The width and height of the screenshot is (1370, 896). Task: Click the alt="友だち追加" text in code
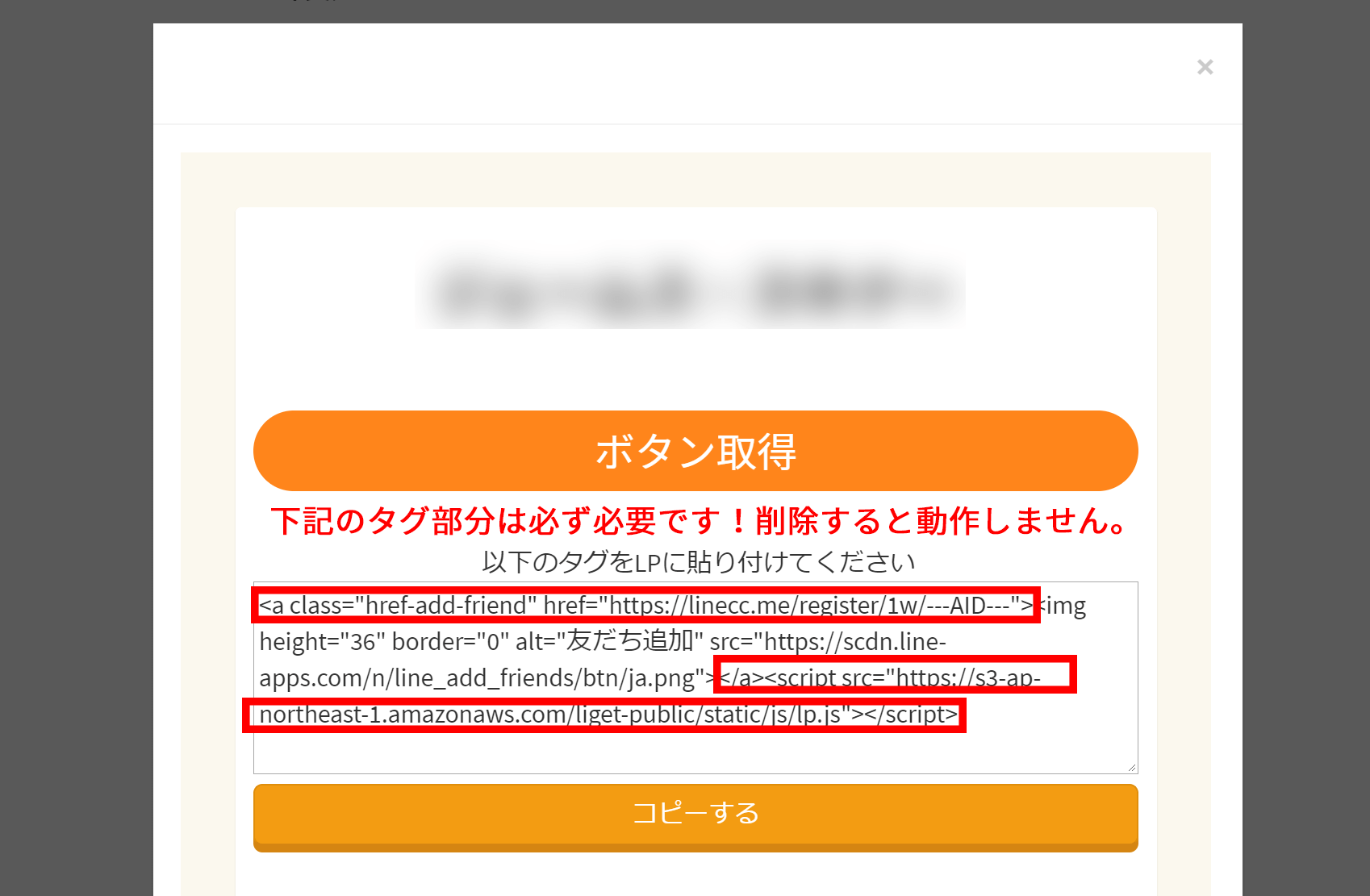(x=609, y=642)
